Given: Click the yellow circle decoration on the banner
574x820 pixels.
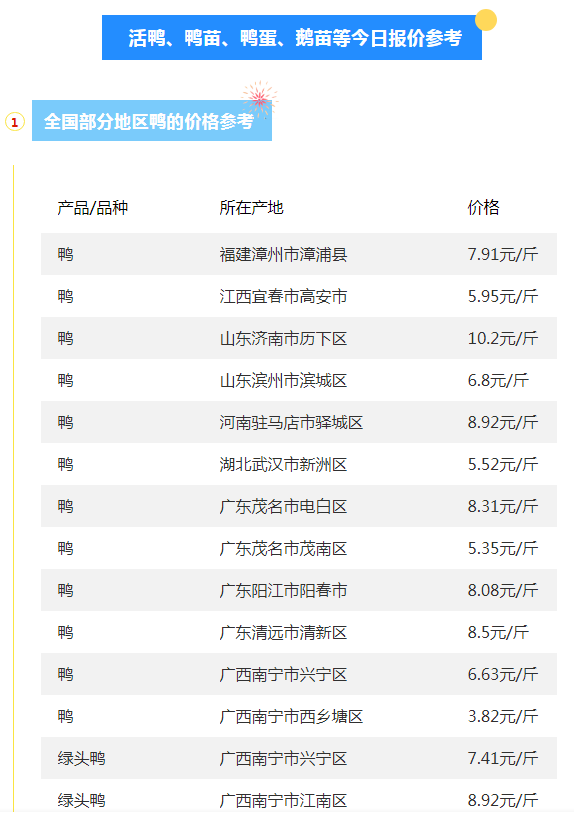Looking at the screenshot, I should (486, 20).
